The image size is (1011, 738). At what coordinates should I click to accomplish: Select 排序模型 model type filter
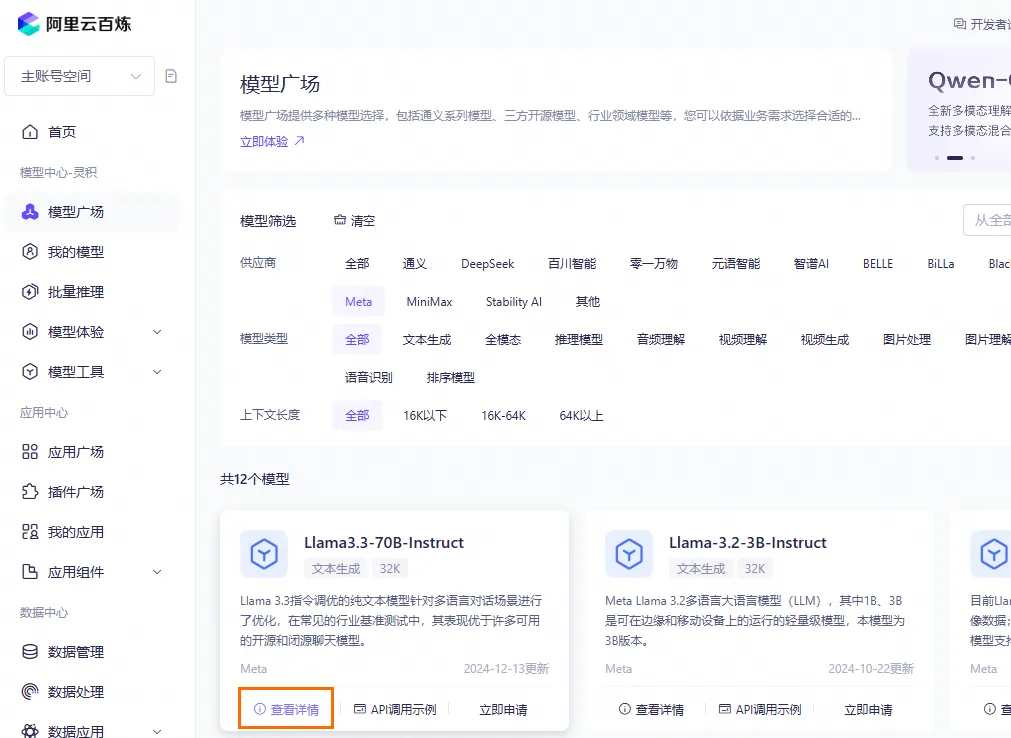(451, 378)
